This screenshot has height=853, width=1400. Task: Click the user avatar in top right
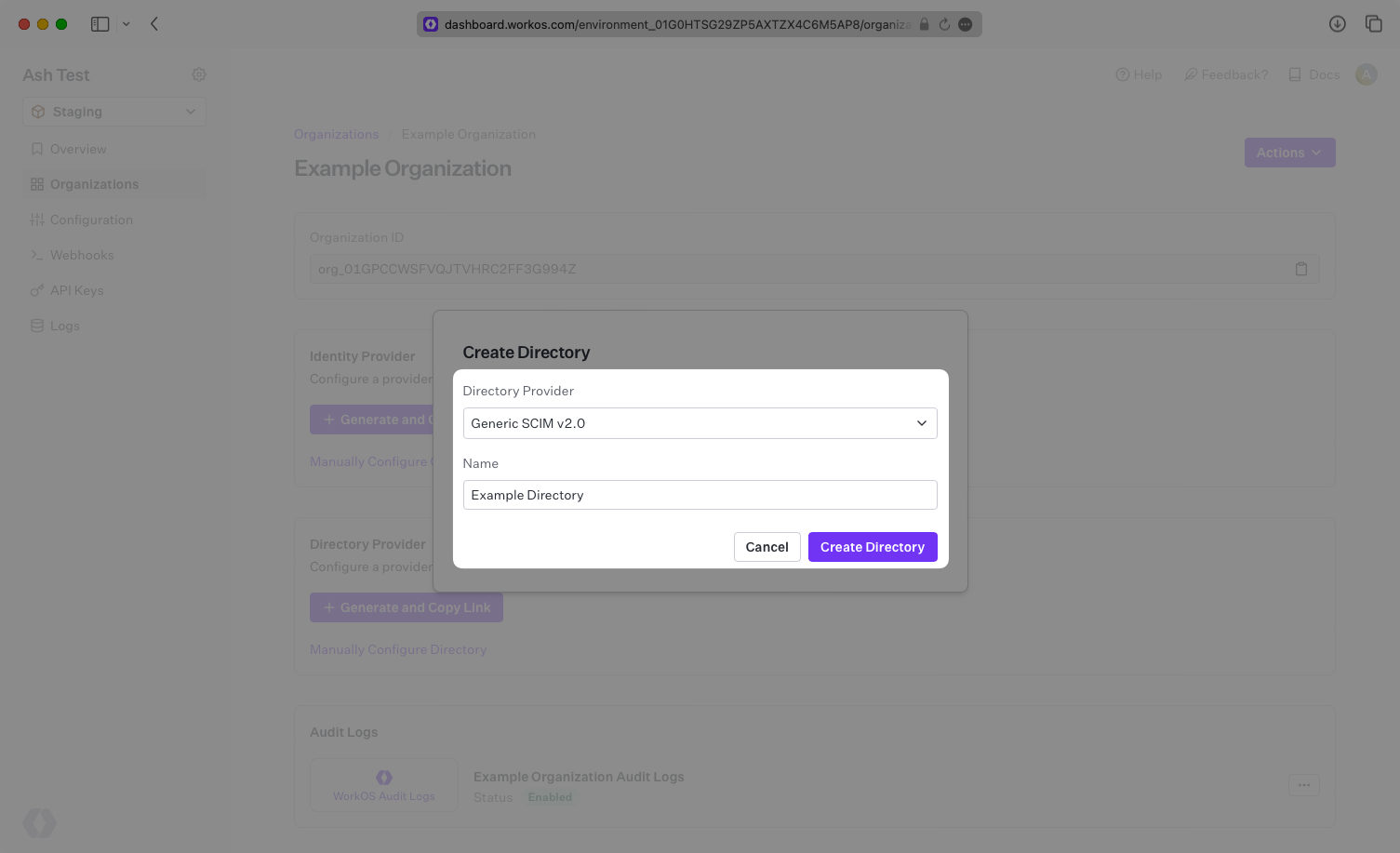(1366, 74)
